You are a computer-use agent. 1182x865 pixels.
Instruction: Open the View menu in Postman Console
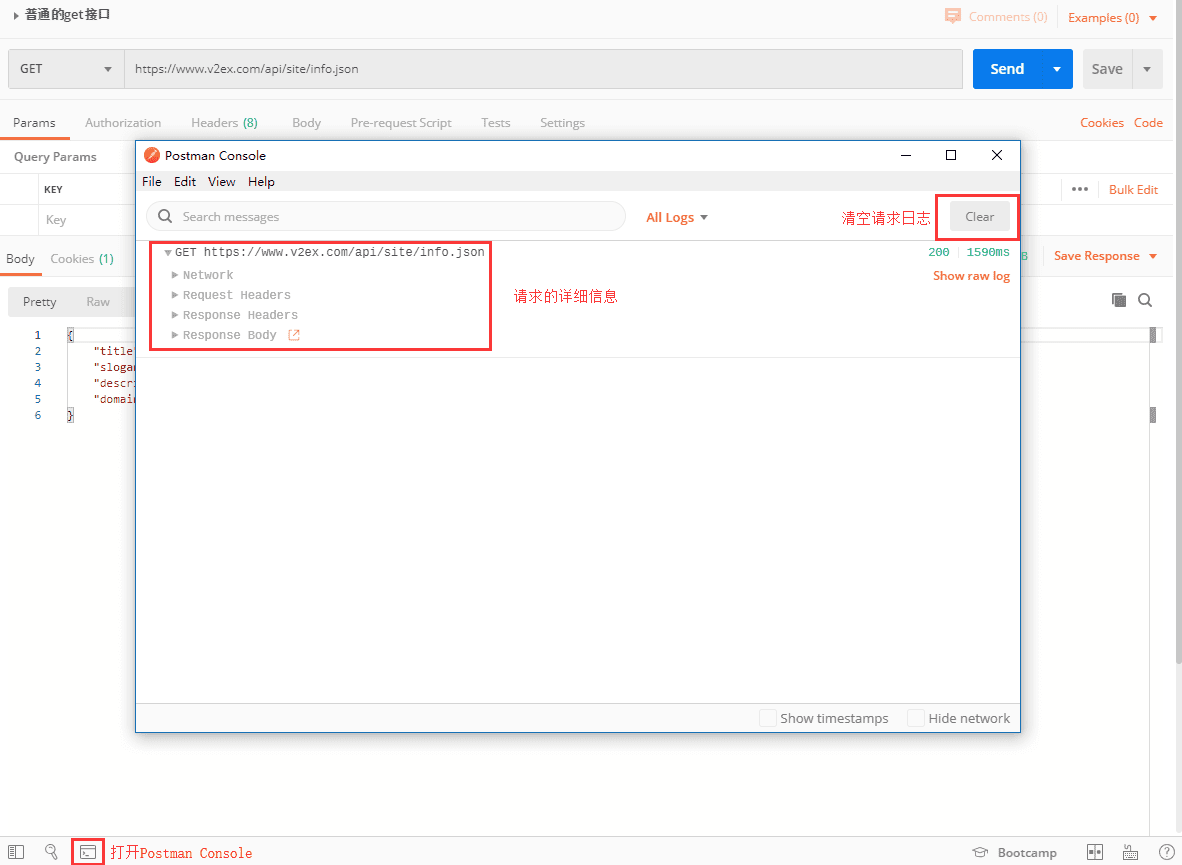tap(222, 182)
